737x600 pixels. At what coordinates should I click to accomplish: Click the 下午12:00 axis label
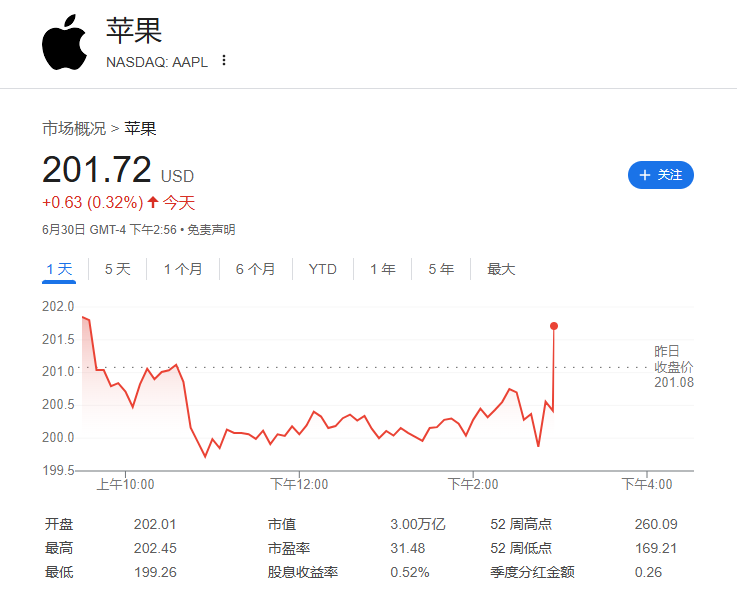pos(299,484)
